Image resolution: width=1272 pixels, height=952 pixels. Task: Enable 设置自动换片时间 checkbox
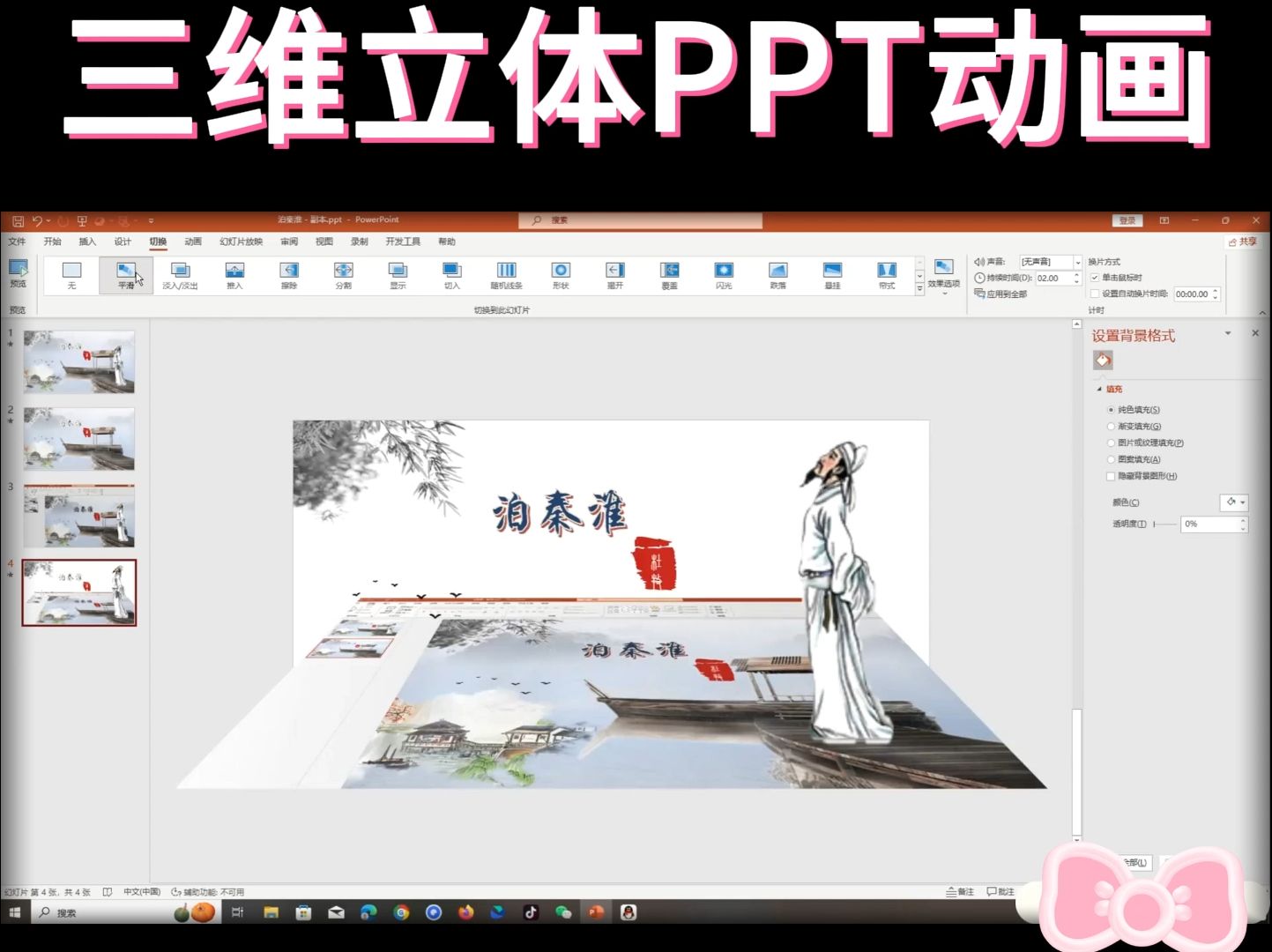point(1095,294)
